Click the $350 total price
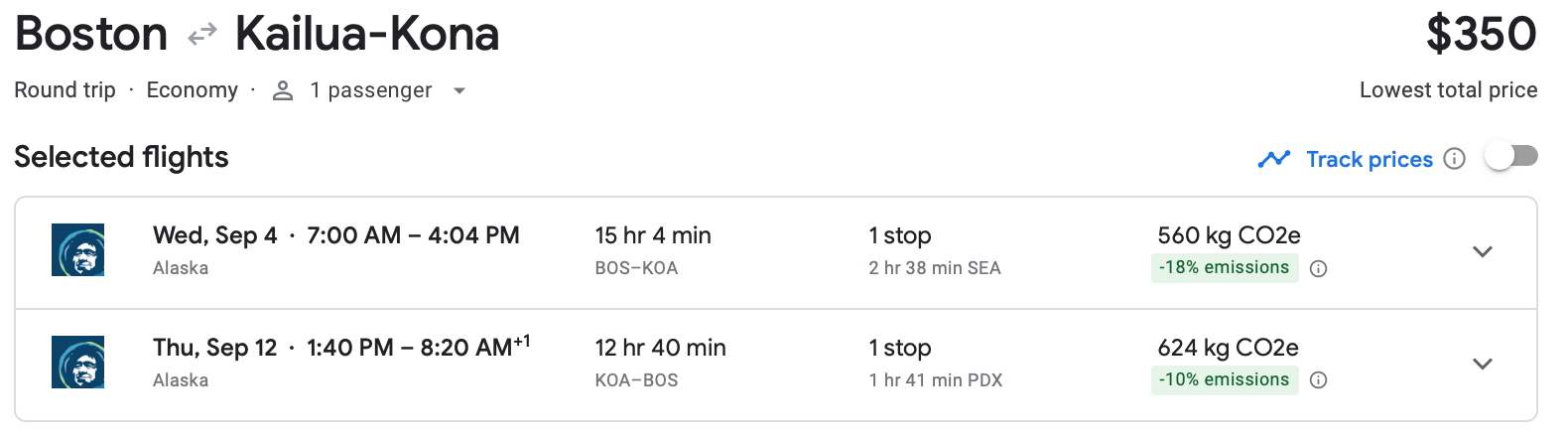The width and height of the screenshot is (1568, 445). coord(1481,35)
